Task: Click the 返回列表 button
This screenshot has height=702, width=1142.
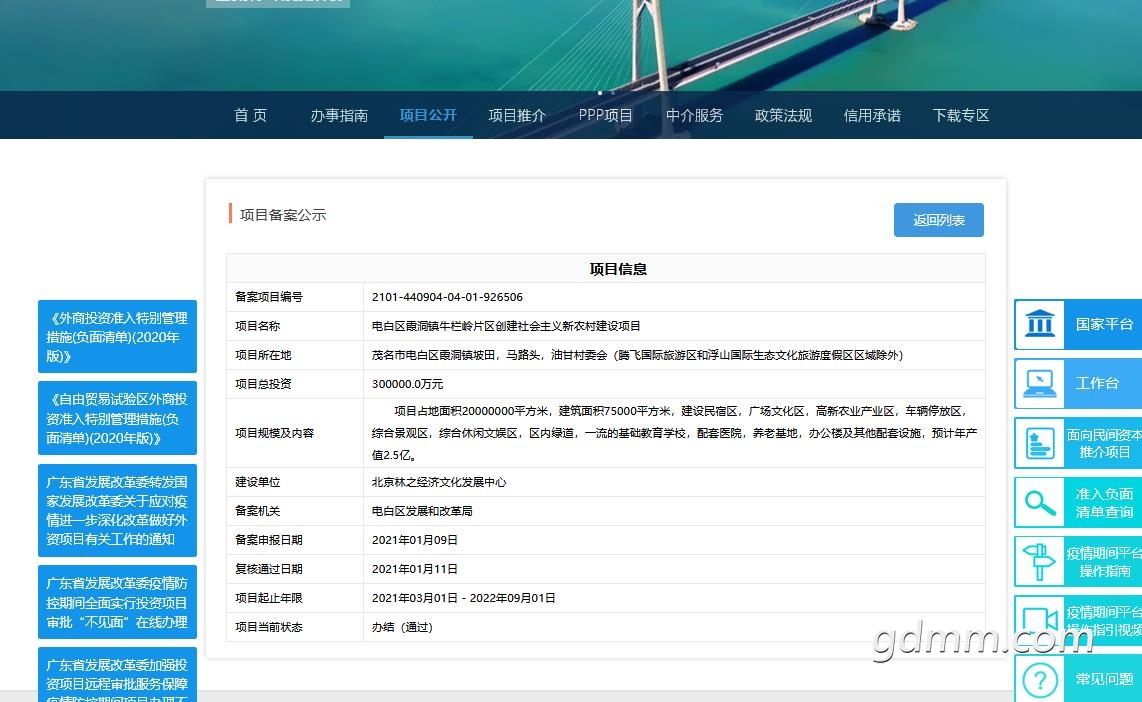Action: coord(938,220)
